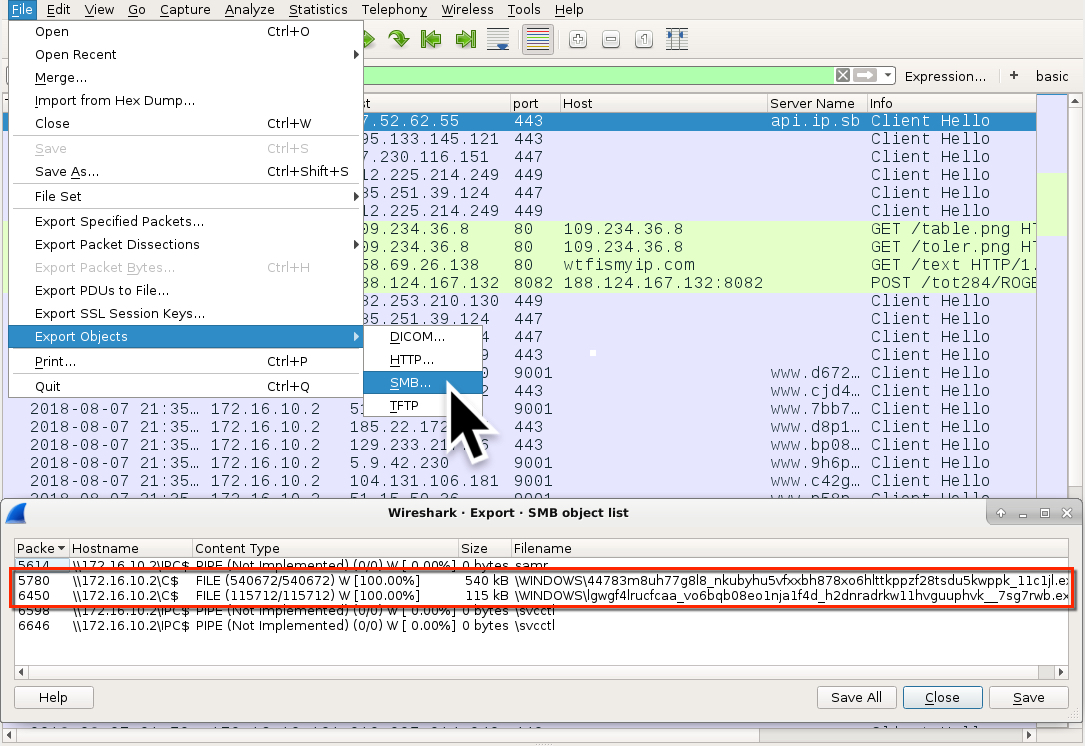This screenshot has height=746, width=1085.
Task: Open the Capture menu
Action: click(x=185, y=10)
